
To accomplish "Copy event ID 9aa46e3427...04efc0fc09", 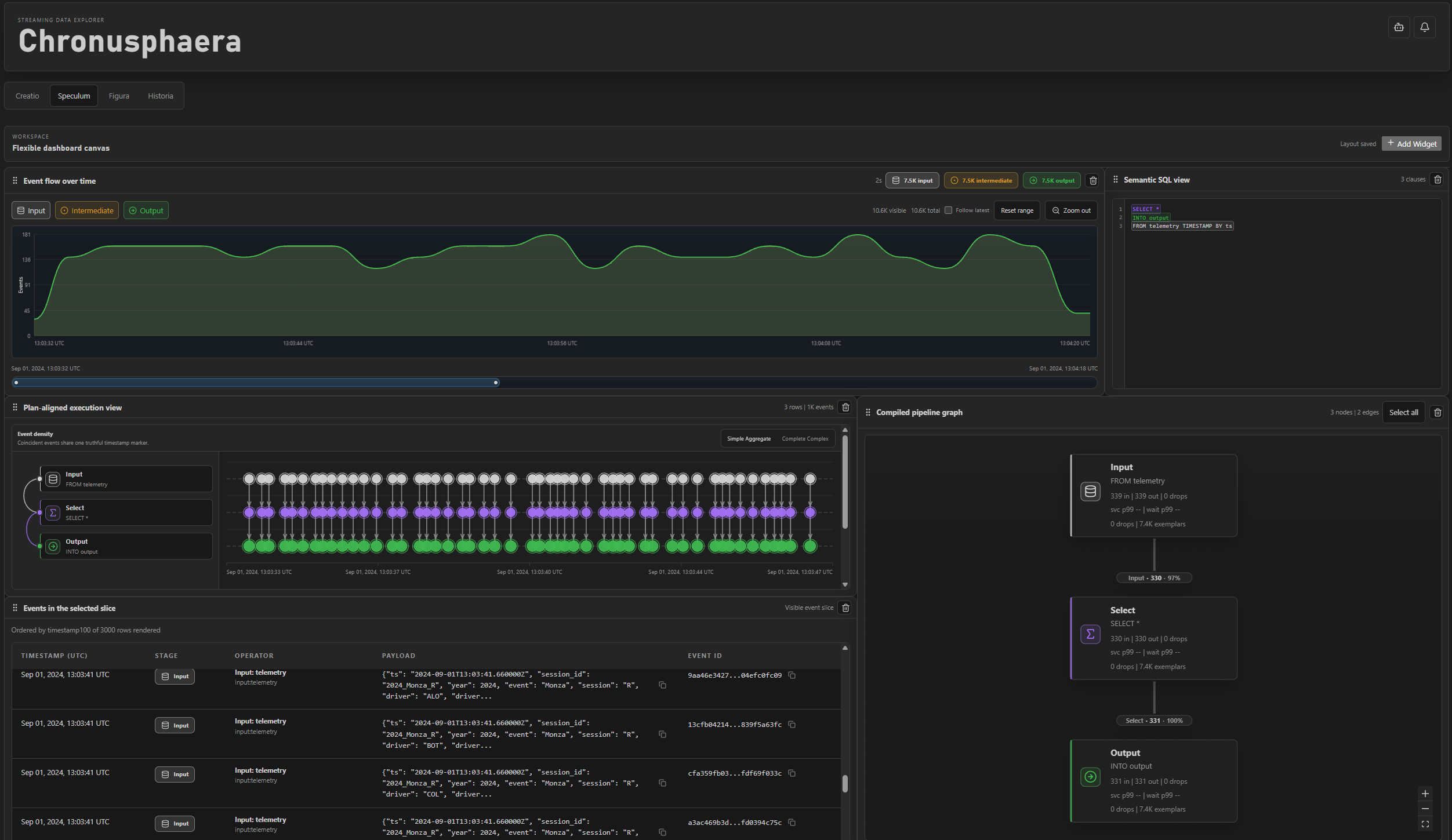I will coord(792,675).
